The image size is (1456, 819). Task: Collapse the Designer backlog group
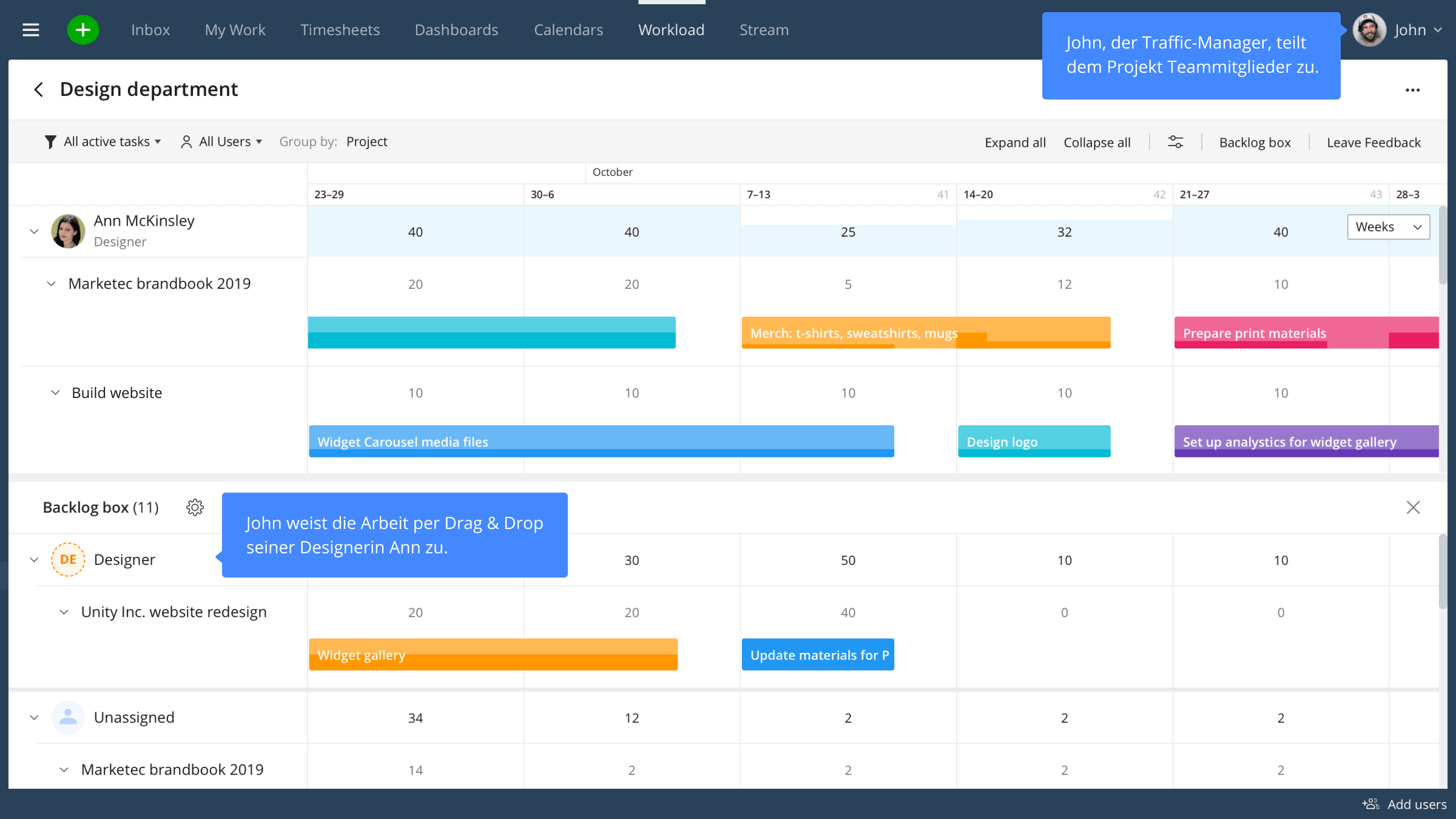34,559
